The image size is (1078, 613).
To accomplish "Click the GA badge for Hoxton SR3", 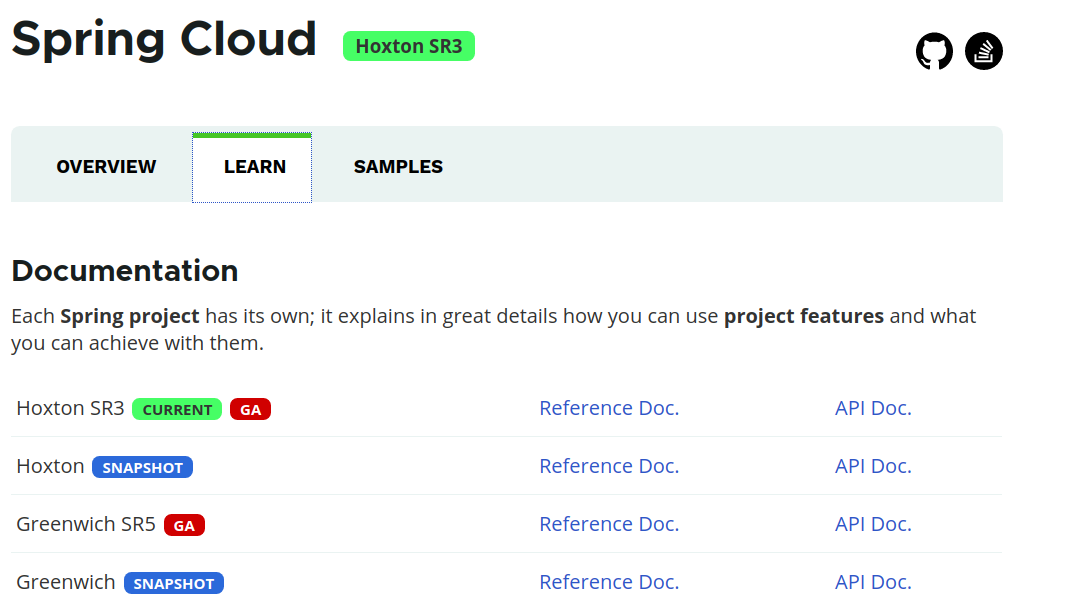I will coord(249,409).
